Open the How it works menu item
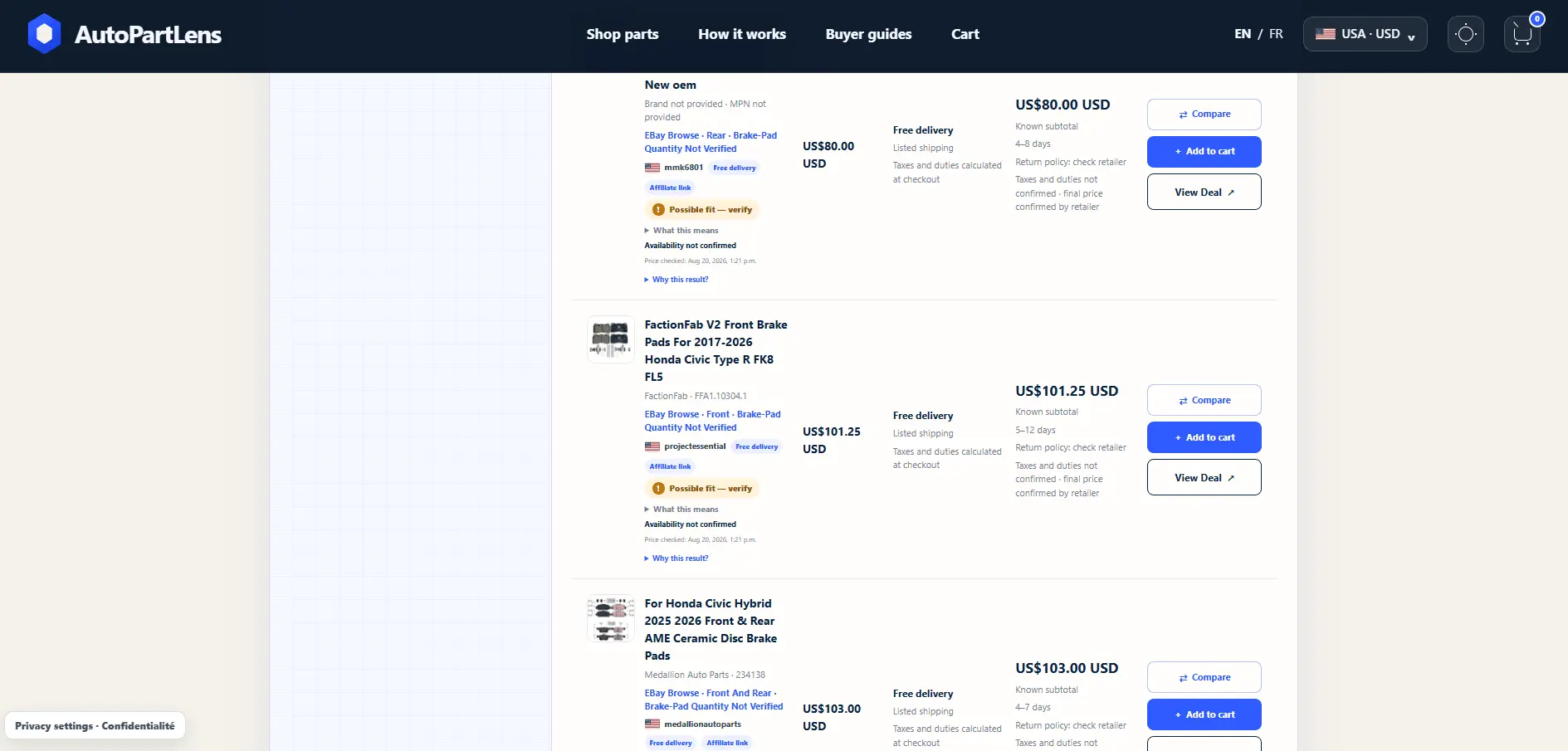Screen dimensions: 1568x751 [742, 34]
